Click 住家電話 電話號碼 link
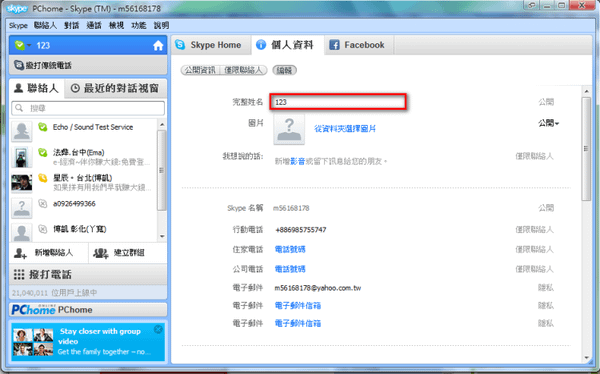The image size is (600, 374). (x=290, y=250)
